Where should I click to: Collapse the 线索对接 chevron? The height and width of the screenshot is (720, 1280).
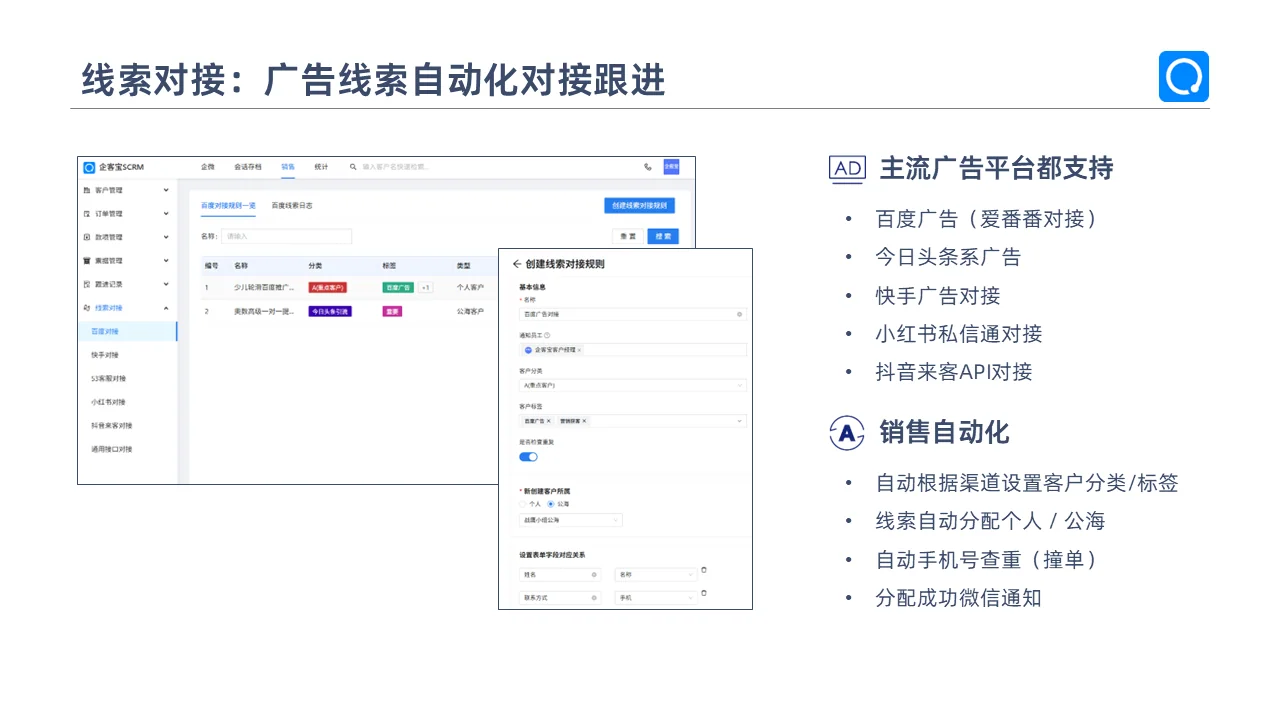[166, 308]
